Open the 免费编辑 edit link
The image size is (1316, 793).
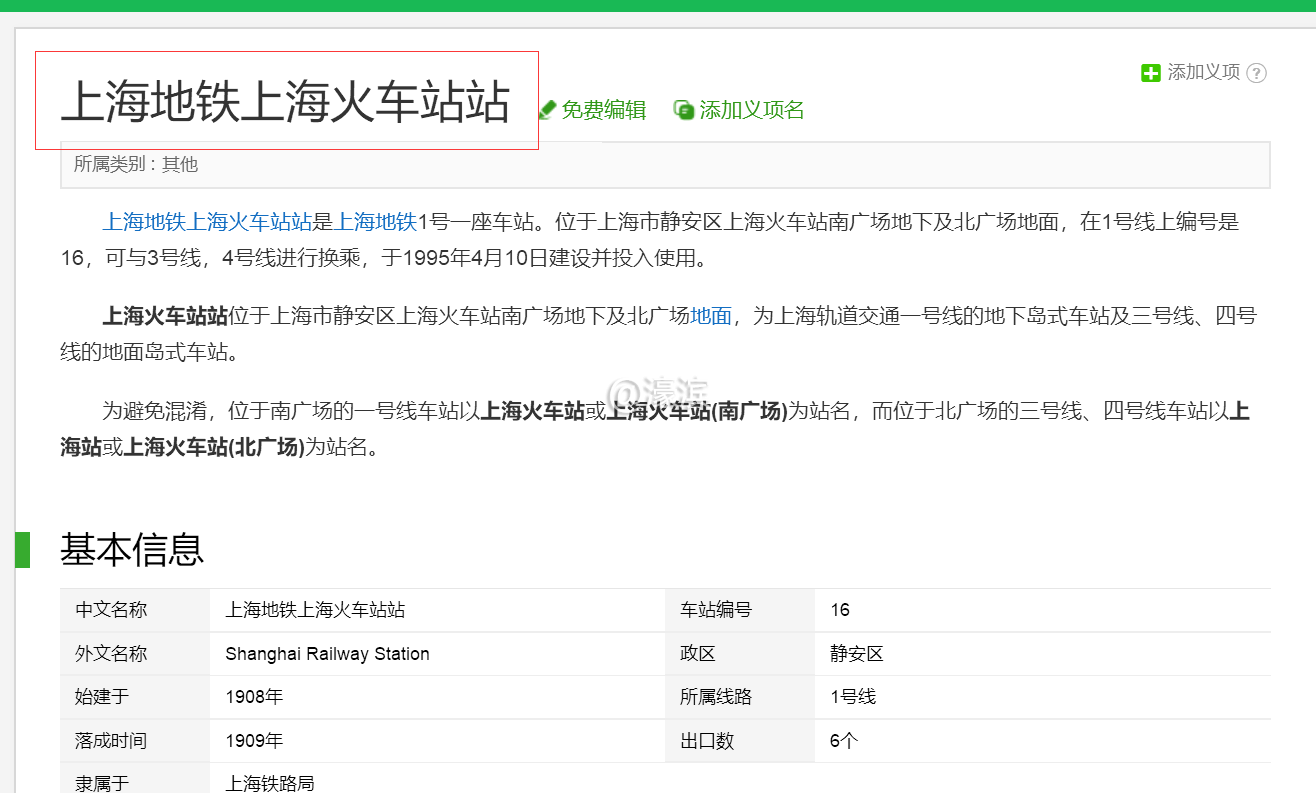603,110
